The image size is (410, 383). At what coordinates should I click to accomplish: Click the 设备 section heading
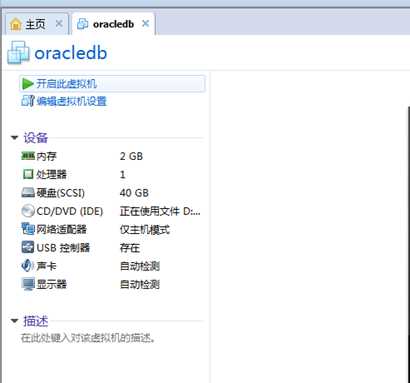[x=36, y=138]
